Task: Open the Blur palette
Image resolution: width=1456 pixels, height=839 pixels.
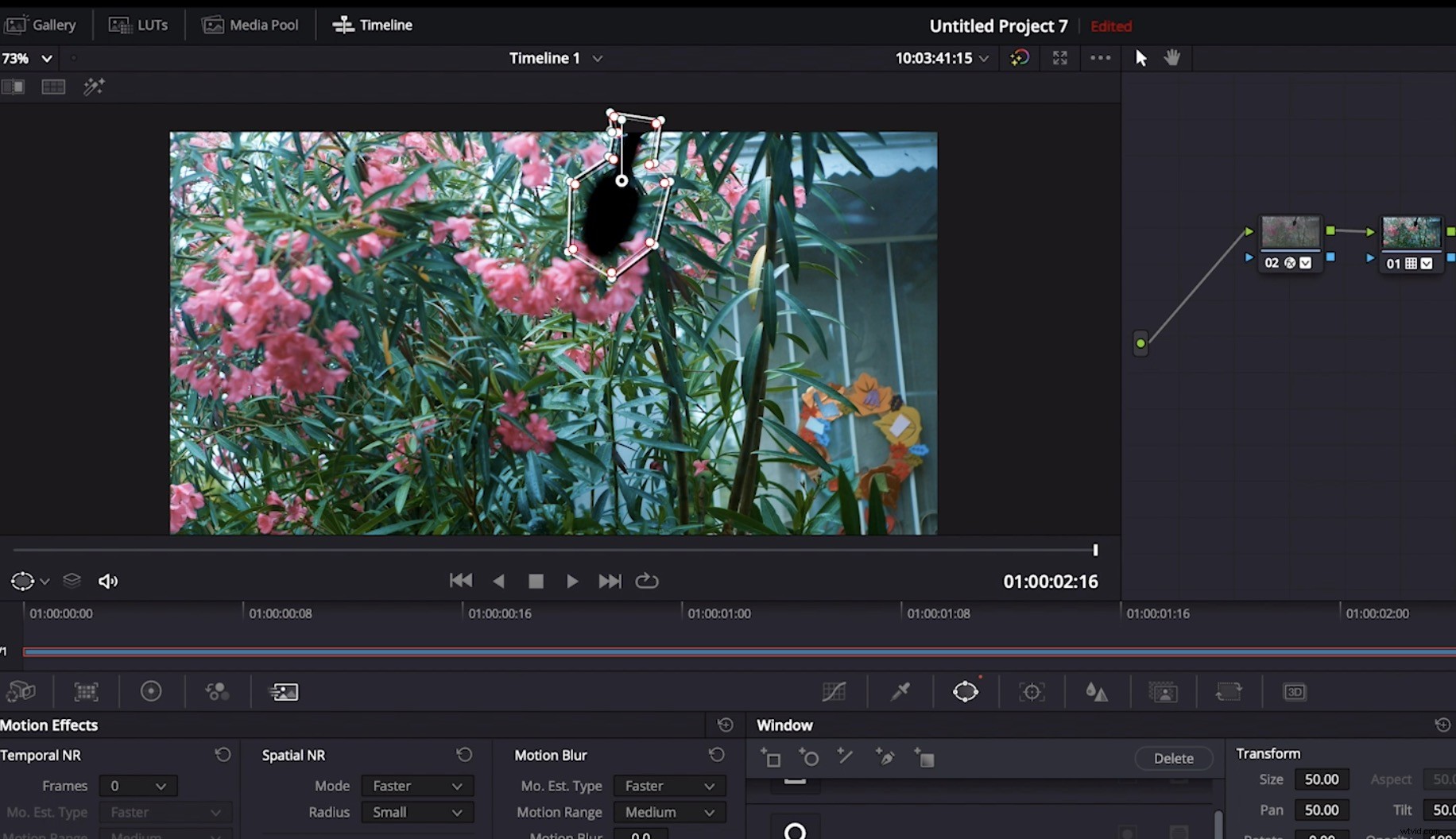Action: pos(1096,691)
